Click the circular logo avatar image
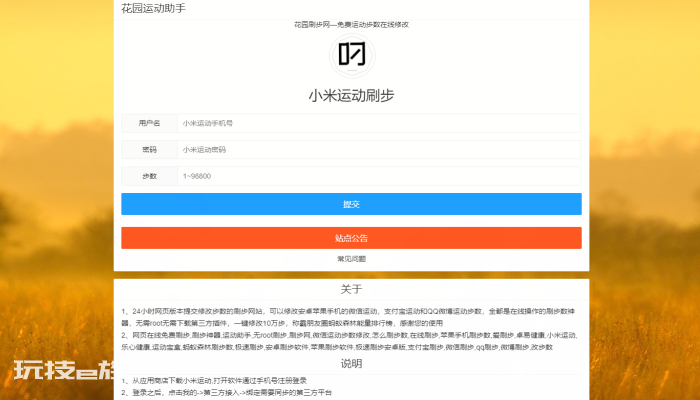This screenshot has height=400, width=700. pos(352,56)
